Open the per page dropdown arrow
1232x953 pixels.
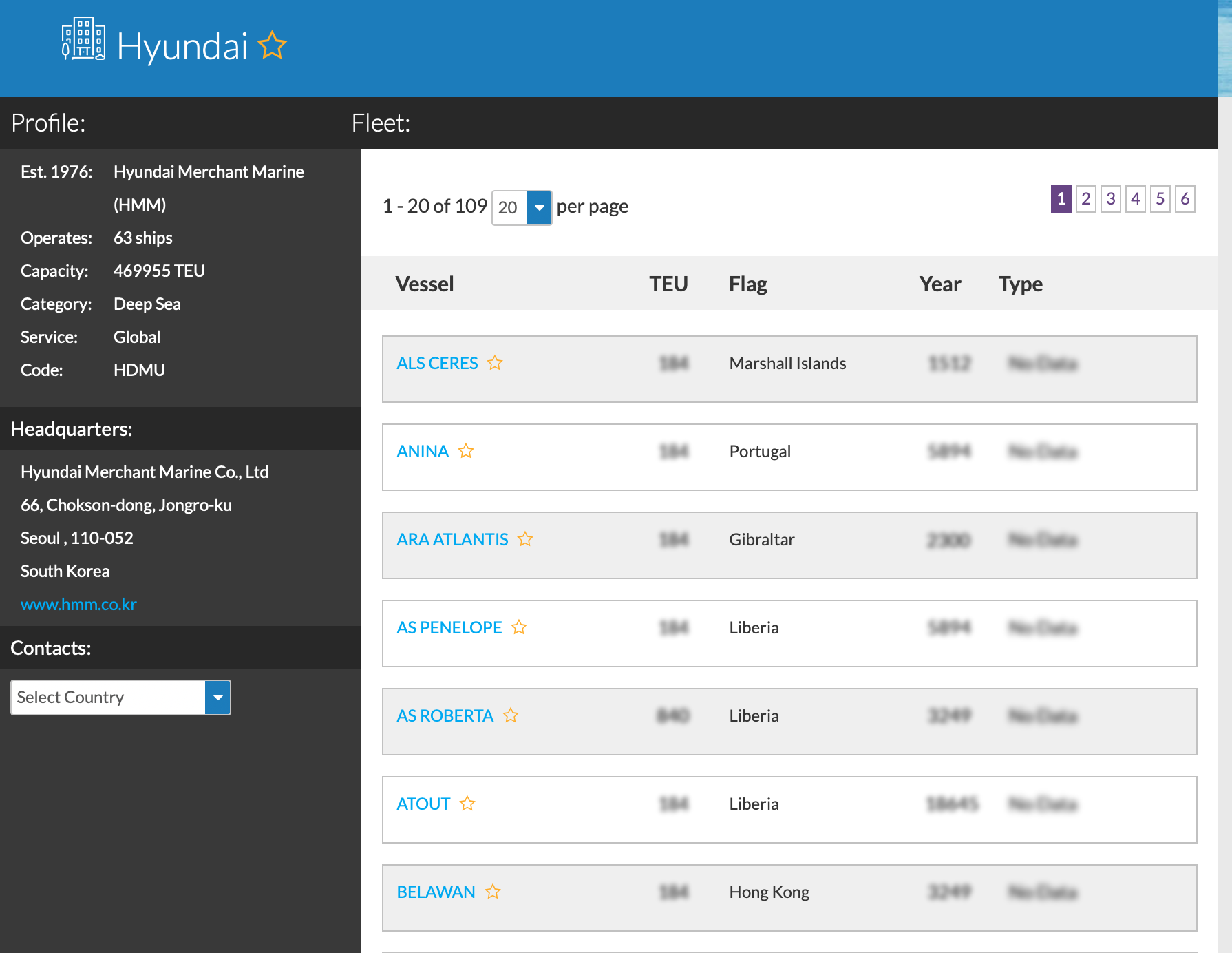pos(539,207)
